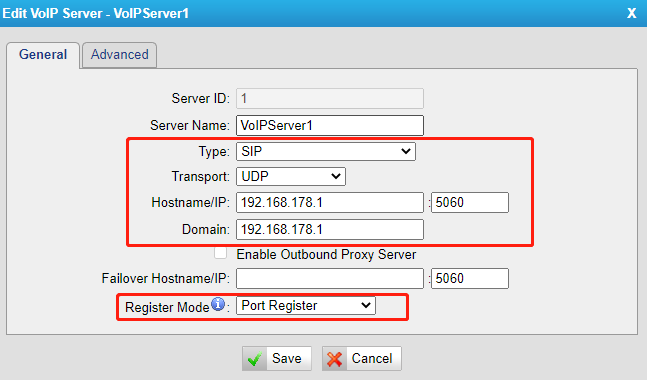Close the Edit VoIP Server dialog
This screenshot has width=647, height=380.
pyautogui.click(x=631, y=13)
